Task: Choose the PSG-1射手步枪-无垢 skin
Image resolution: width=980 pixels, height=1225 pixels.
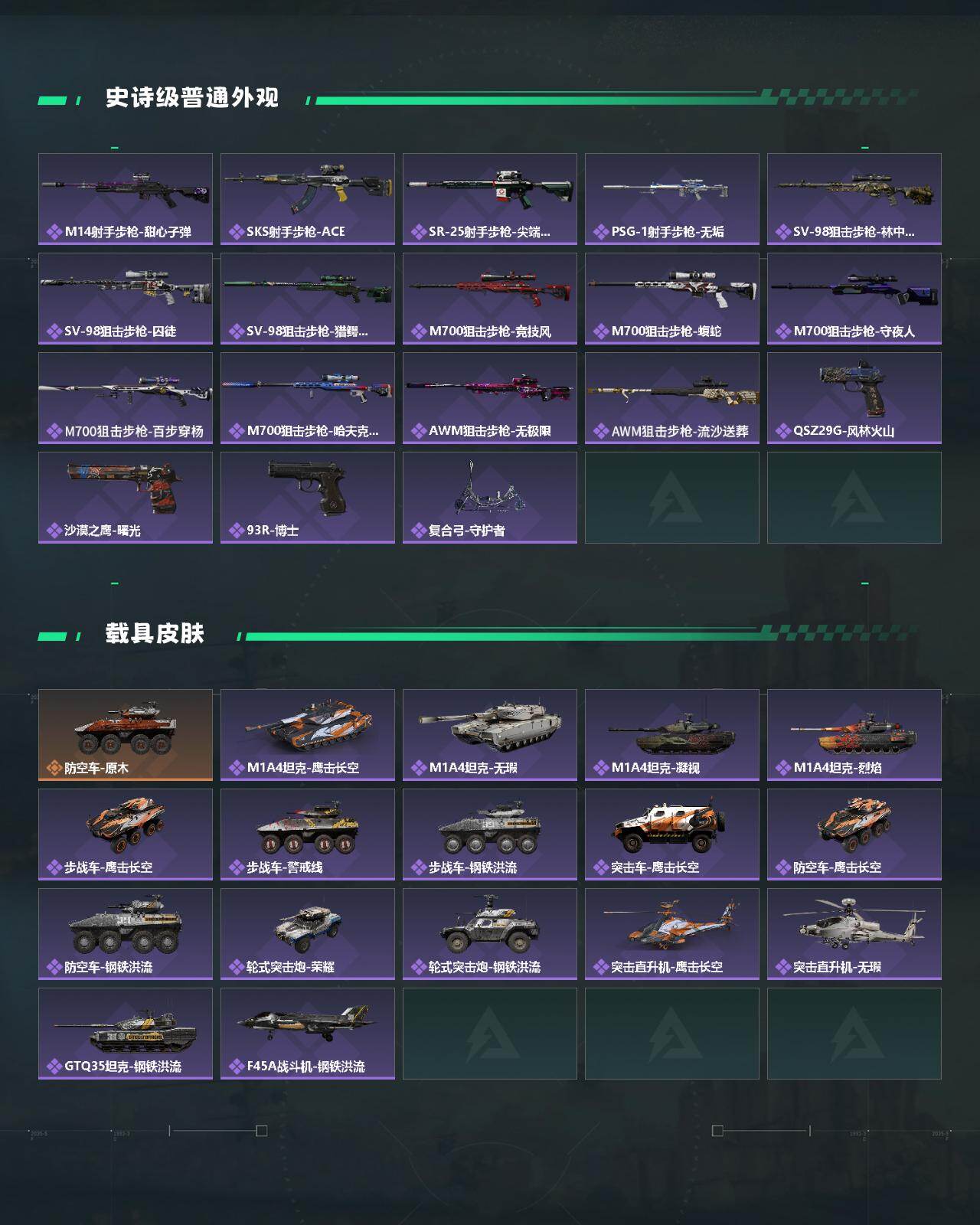Action: click(x=672, y=199)
